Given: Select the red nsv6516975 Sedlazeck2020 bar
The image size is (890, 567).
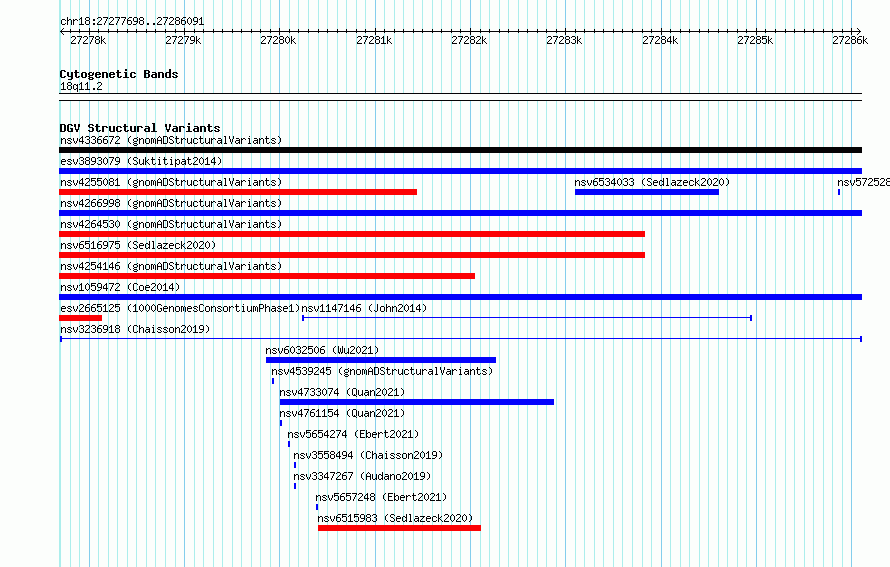Looking at the screenshot, I should click(352, 255).
